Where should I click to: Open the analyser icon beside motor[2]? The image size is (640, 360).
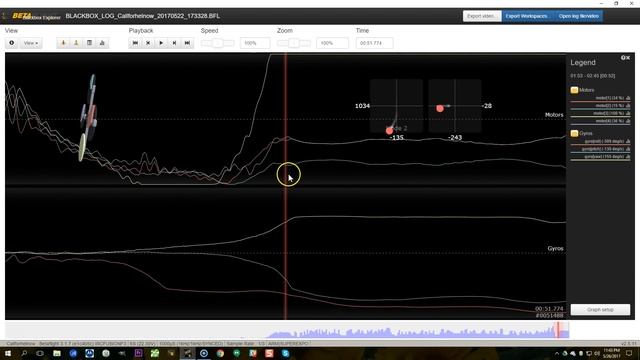click(x=628, y=106)
